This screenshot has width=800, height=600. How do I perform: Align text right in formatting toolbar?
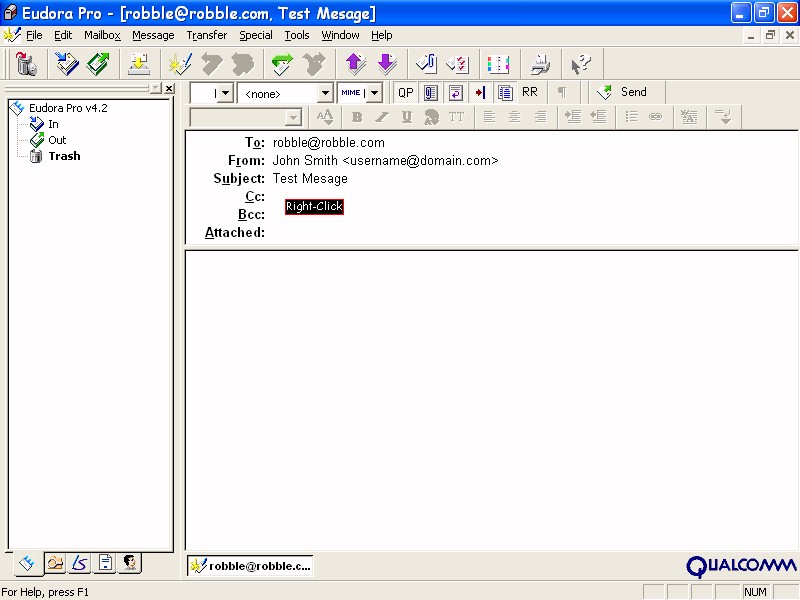tap(540, 117)
